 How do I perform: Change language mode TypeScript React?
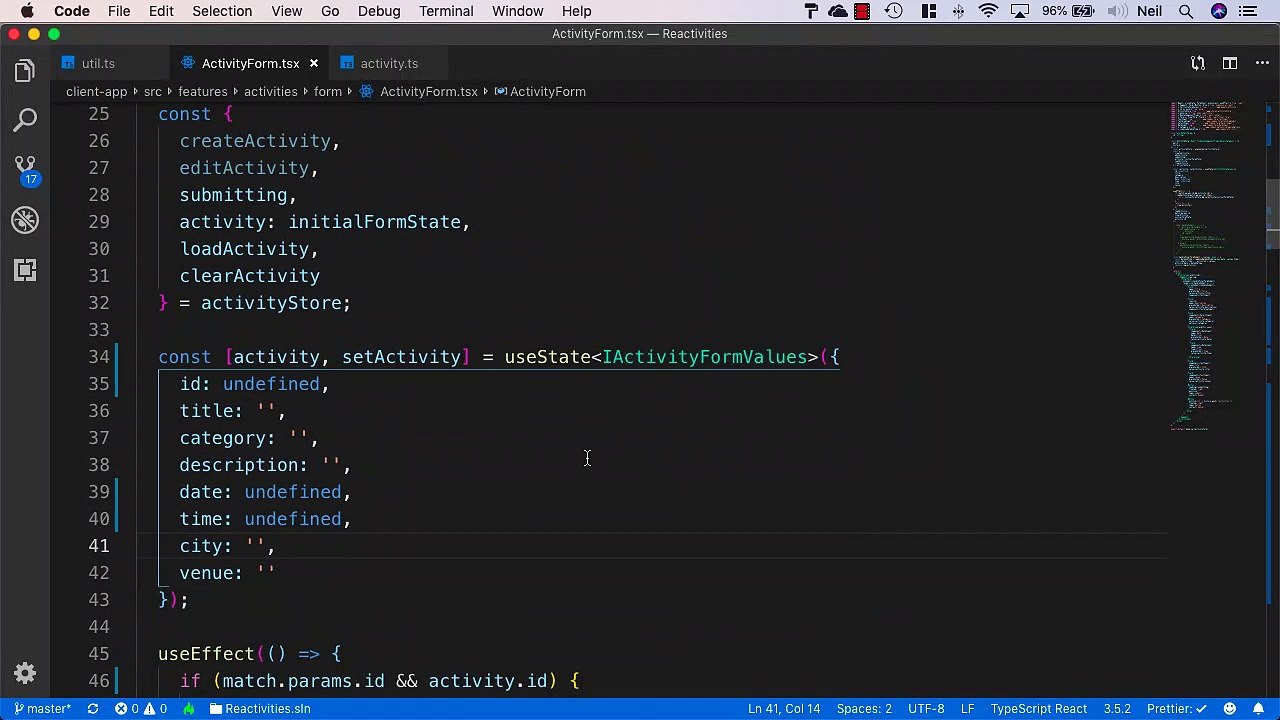[1039, 709]
